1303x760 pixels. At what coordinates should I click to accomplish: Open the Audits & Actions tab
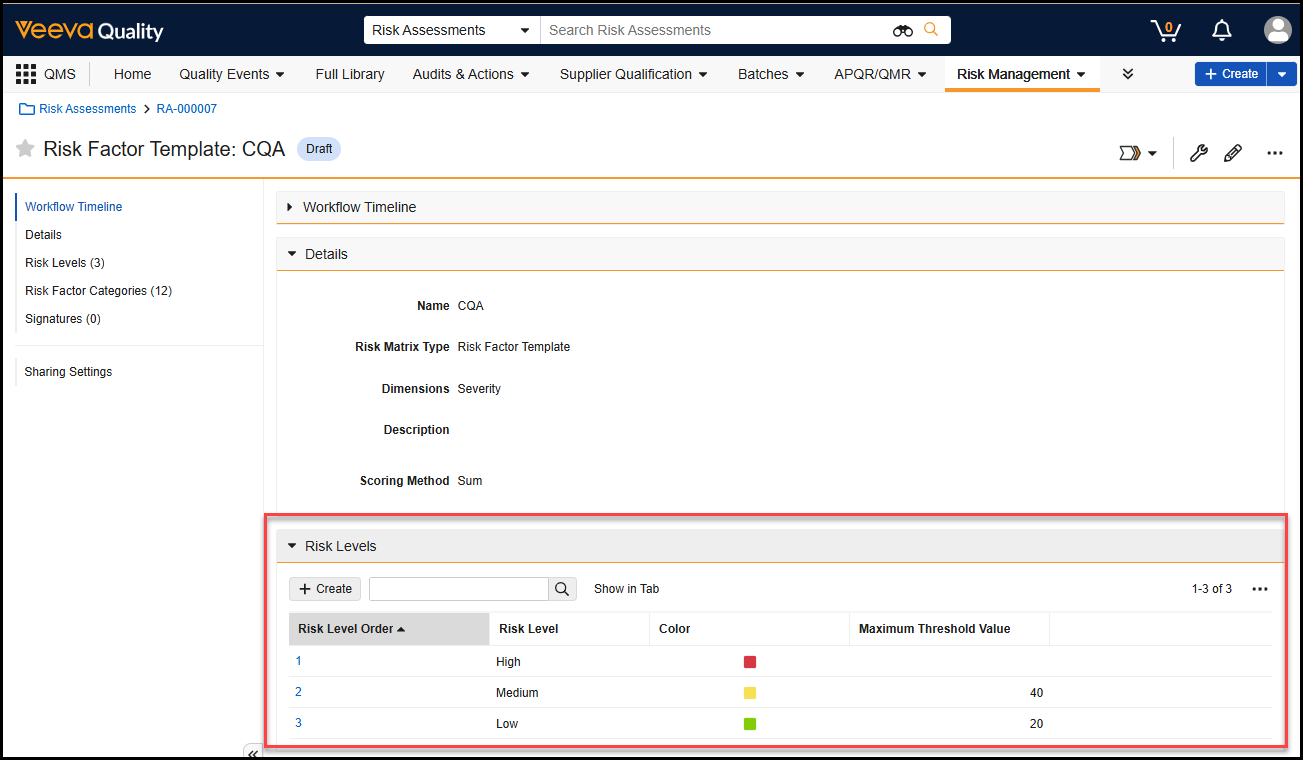pos(471,74)
